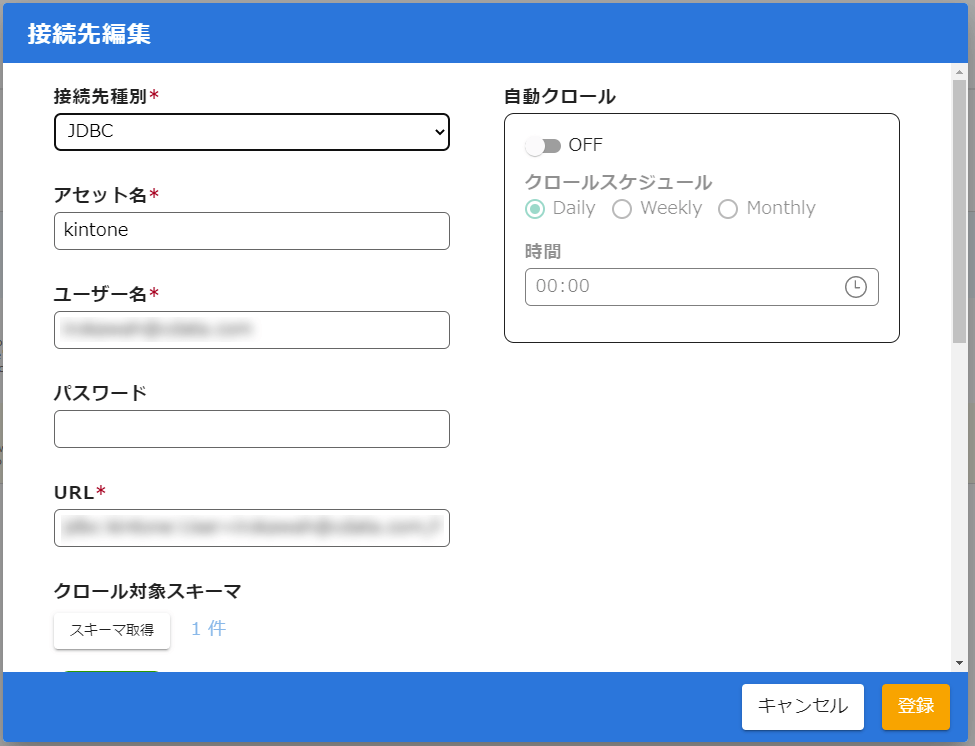Image resolution: width=975 pixels, height=746 pixels.
Task: Choose the Monthly crawl schedule option
Action: (728, 209)
